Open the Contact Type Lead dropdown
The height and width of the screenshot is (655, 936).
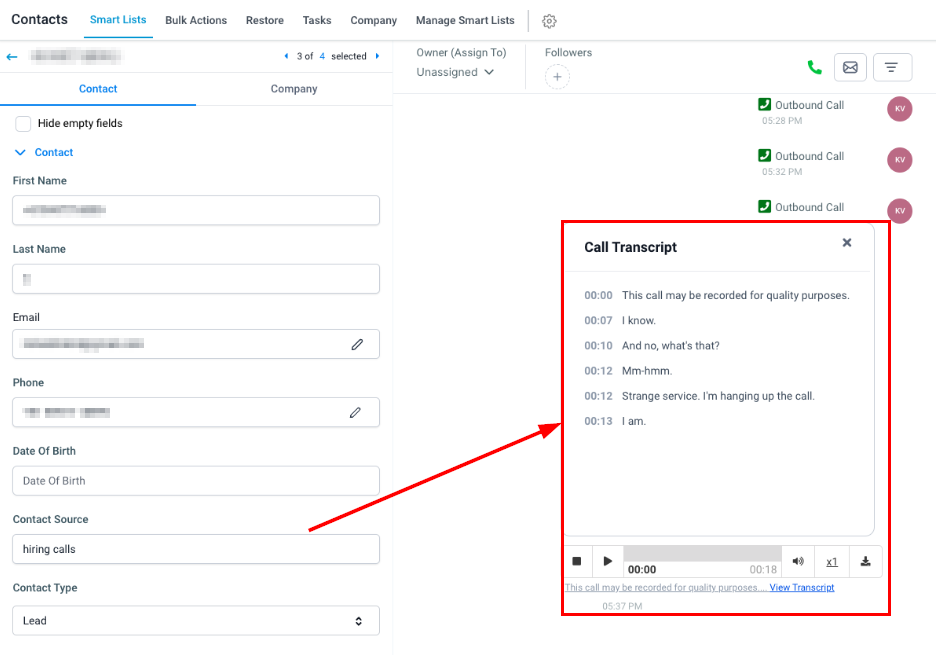[x=196, y=621]
